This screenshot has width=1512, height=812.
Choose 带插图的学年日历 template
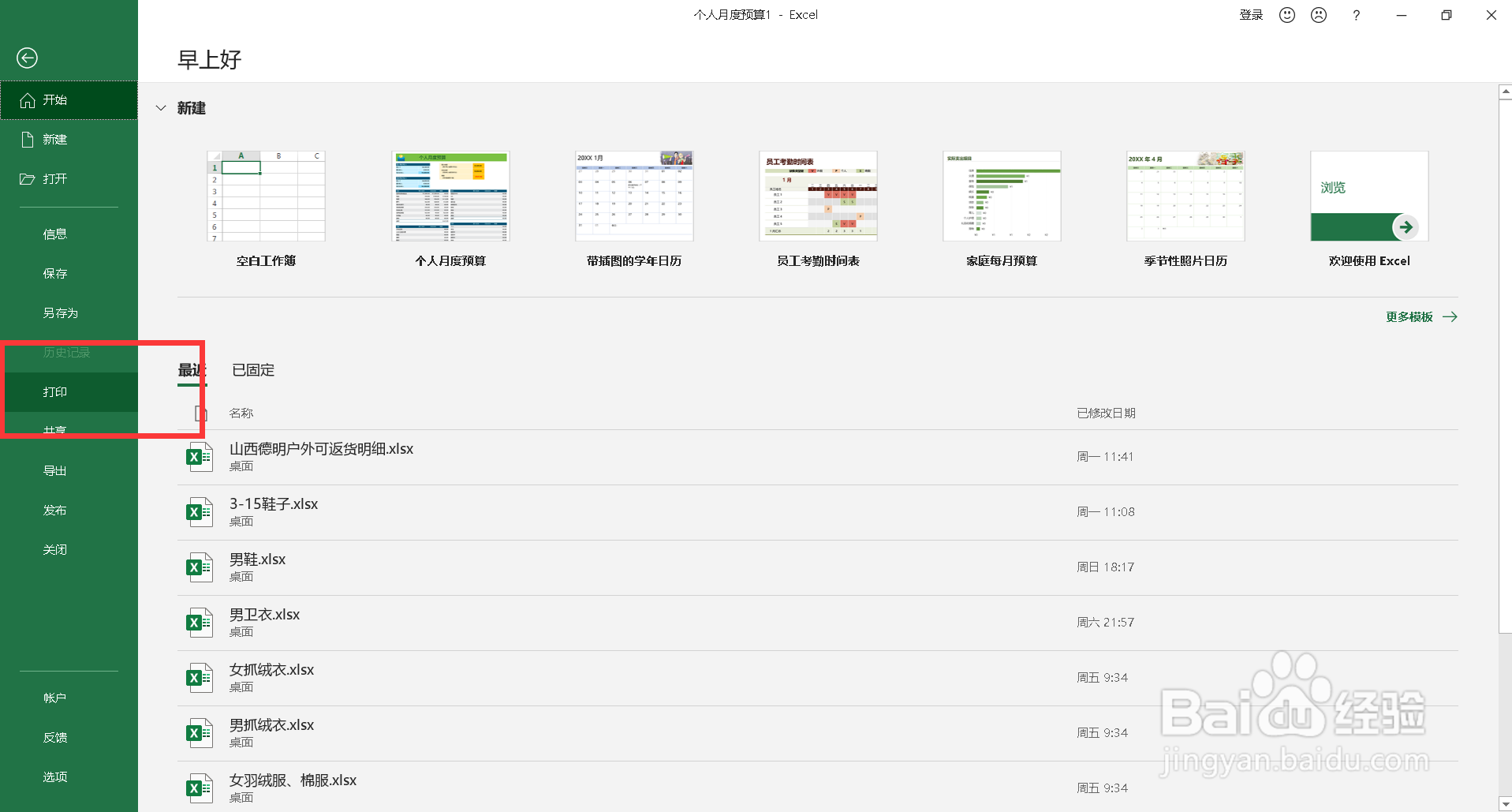tap(634, 209)
